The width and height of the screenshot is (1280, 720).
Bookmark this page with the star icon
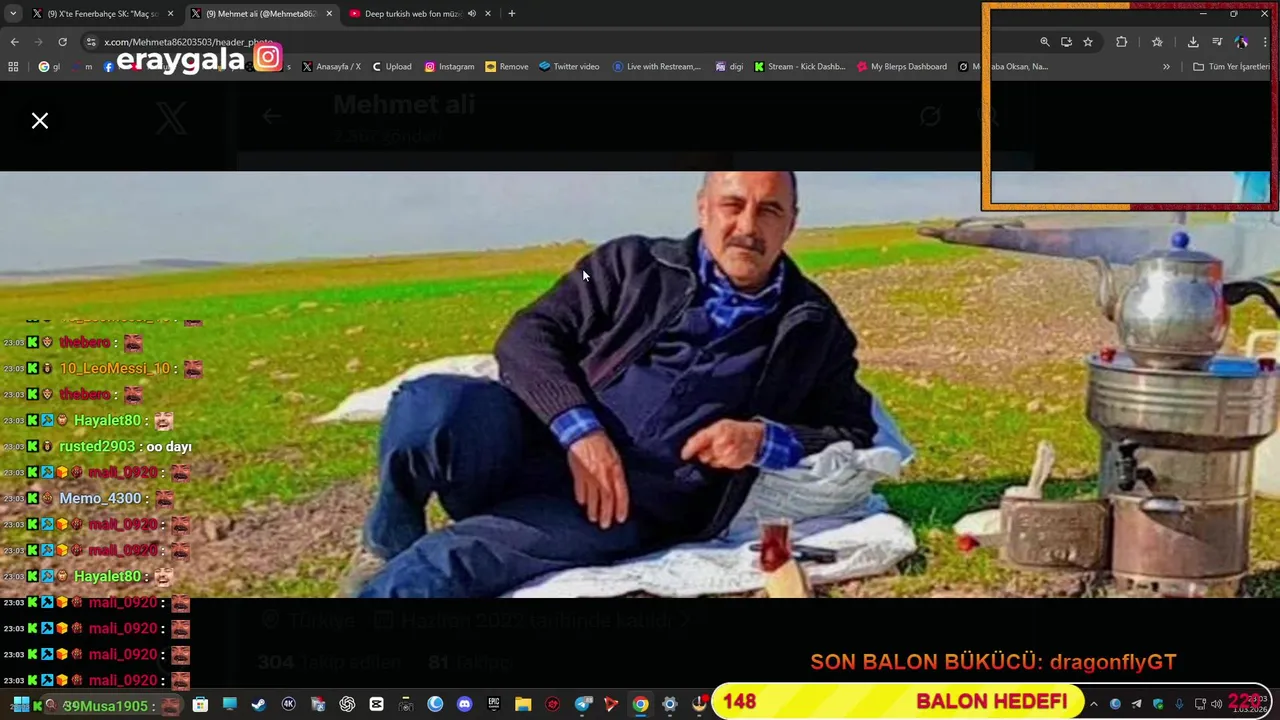coord(1088,42)
